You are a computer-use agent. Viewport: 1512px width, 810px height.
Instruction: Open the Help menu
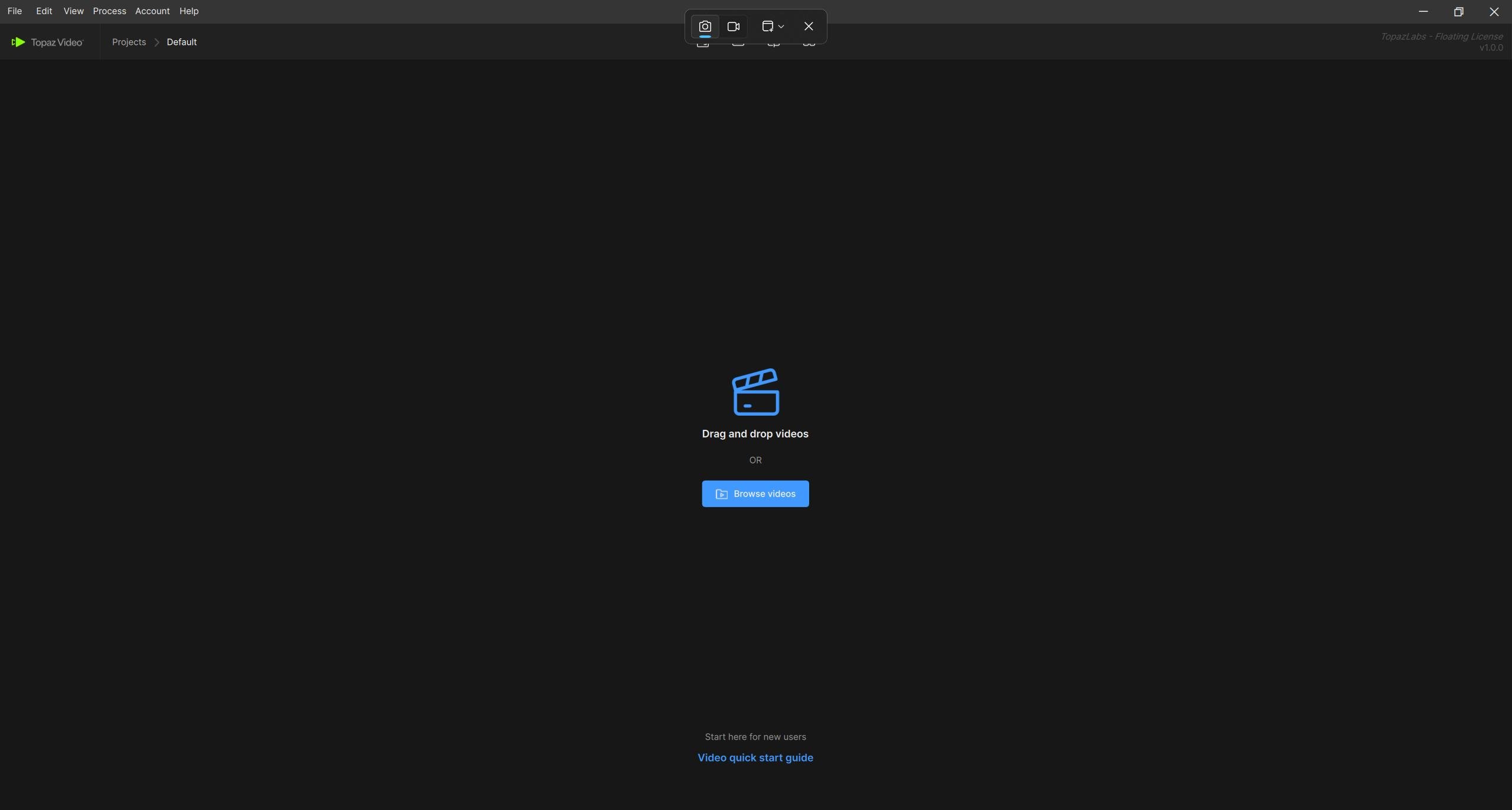coord(189,11)
